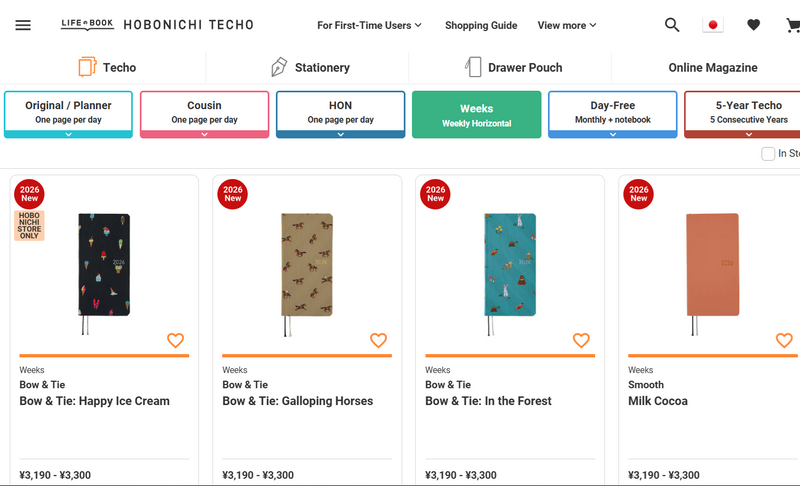Expand the Cousin category dropdown
The image size is (800, 486).
tap(205, 114)
